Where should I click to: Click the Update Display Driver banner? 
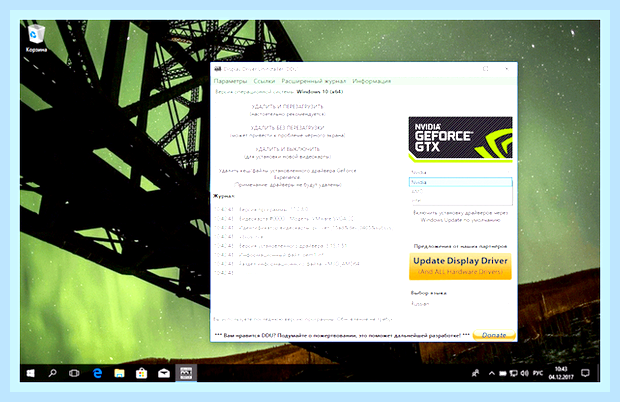460,266
